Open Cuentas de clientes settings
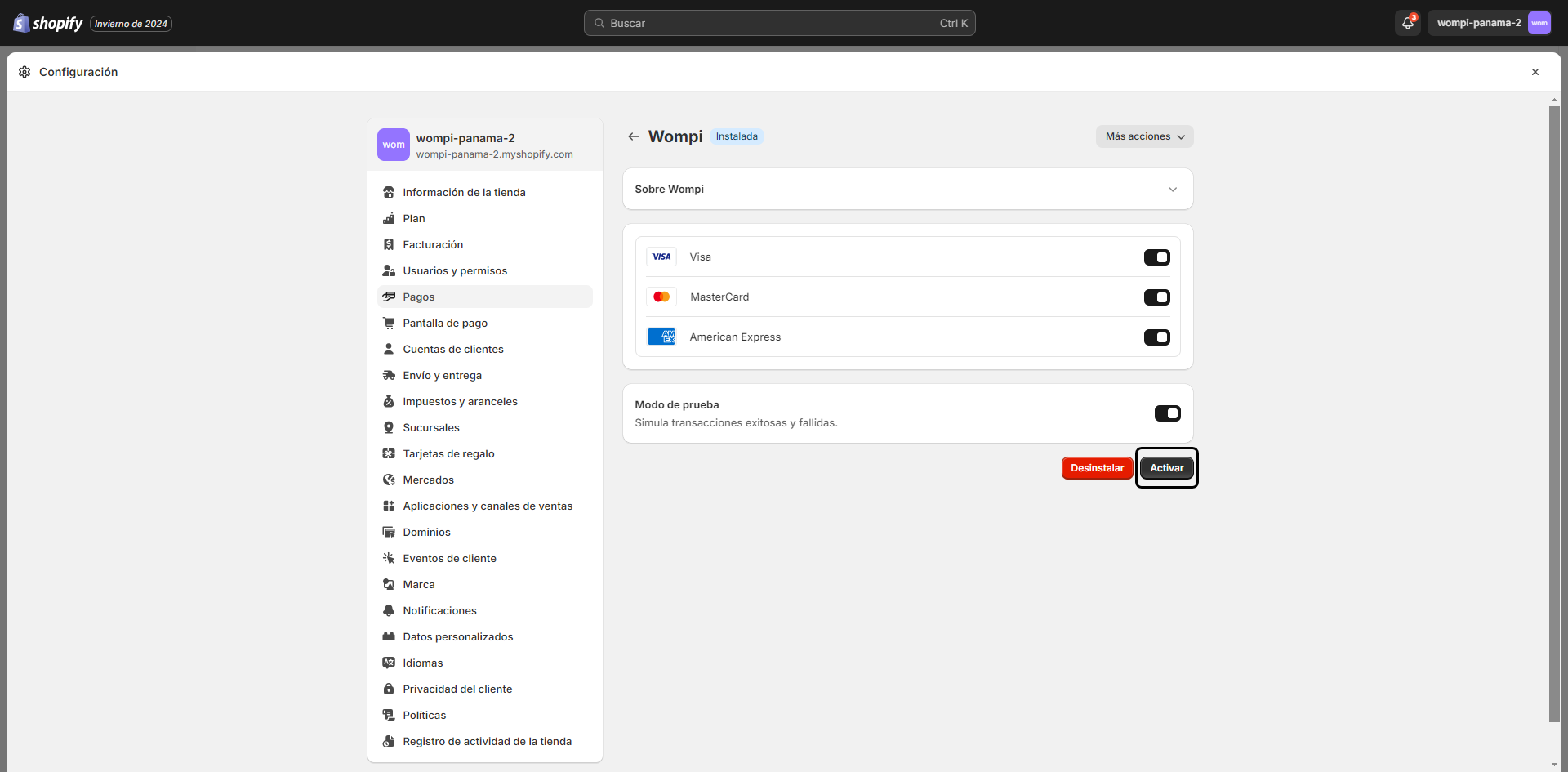The height and width of the screenshot is (772, 1568). click(x=453, y=349)
